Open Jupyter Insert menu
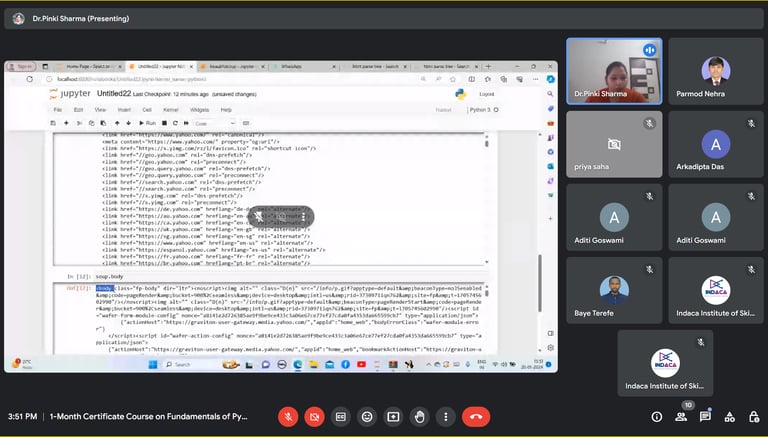Viewport: 768px width, 437px height. pos(124,110)
